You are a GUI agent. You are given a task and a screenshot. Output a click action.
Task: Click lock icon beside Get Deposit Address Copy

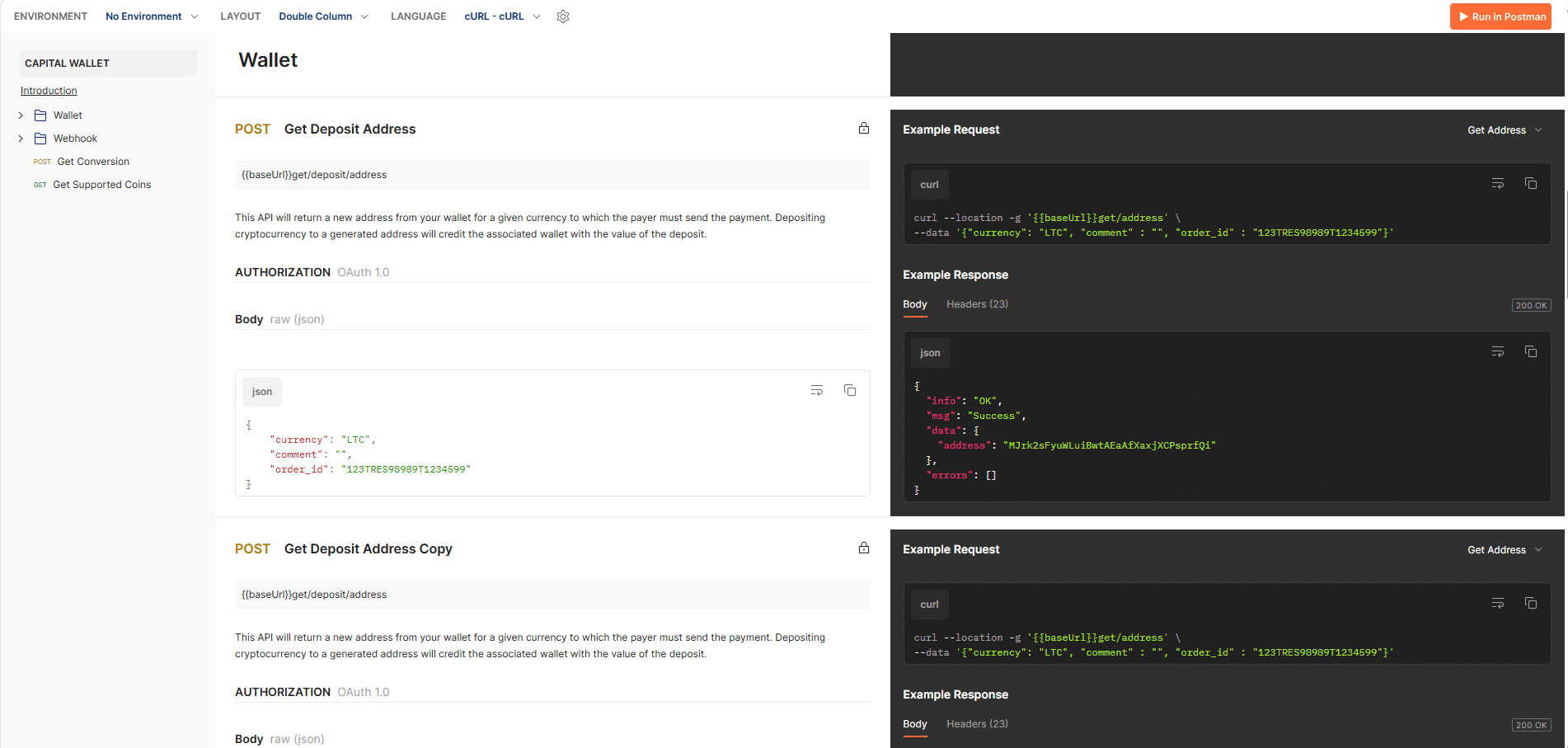point(864,548)
